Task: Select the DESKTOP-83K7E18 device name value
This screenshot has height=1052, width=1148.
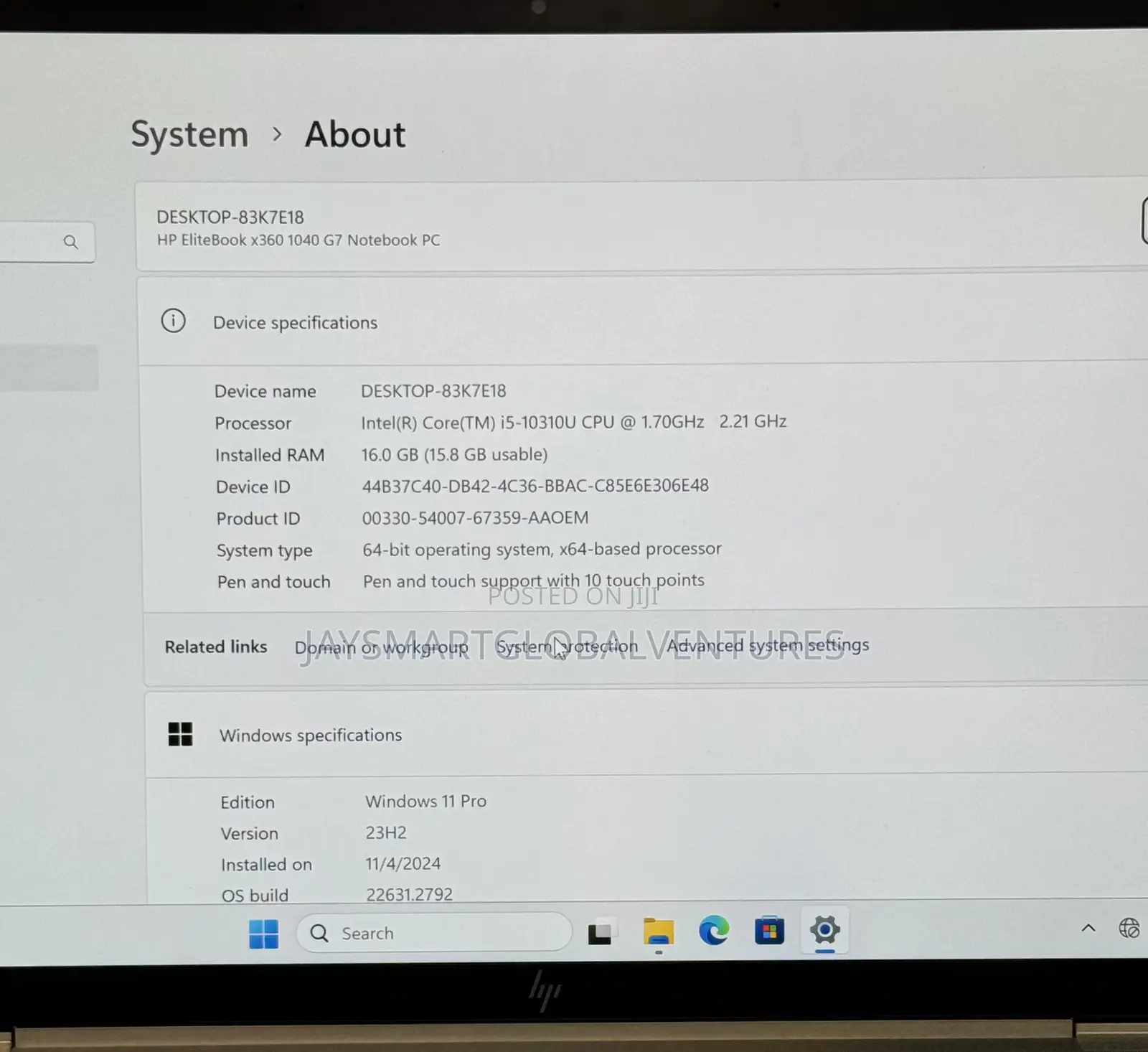Action: [433, 391]
